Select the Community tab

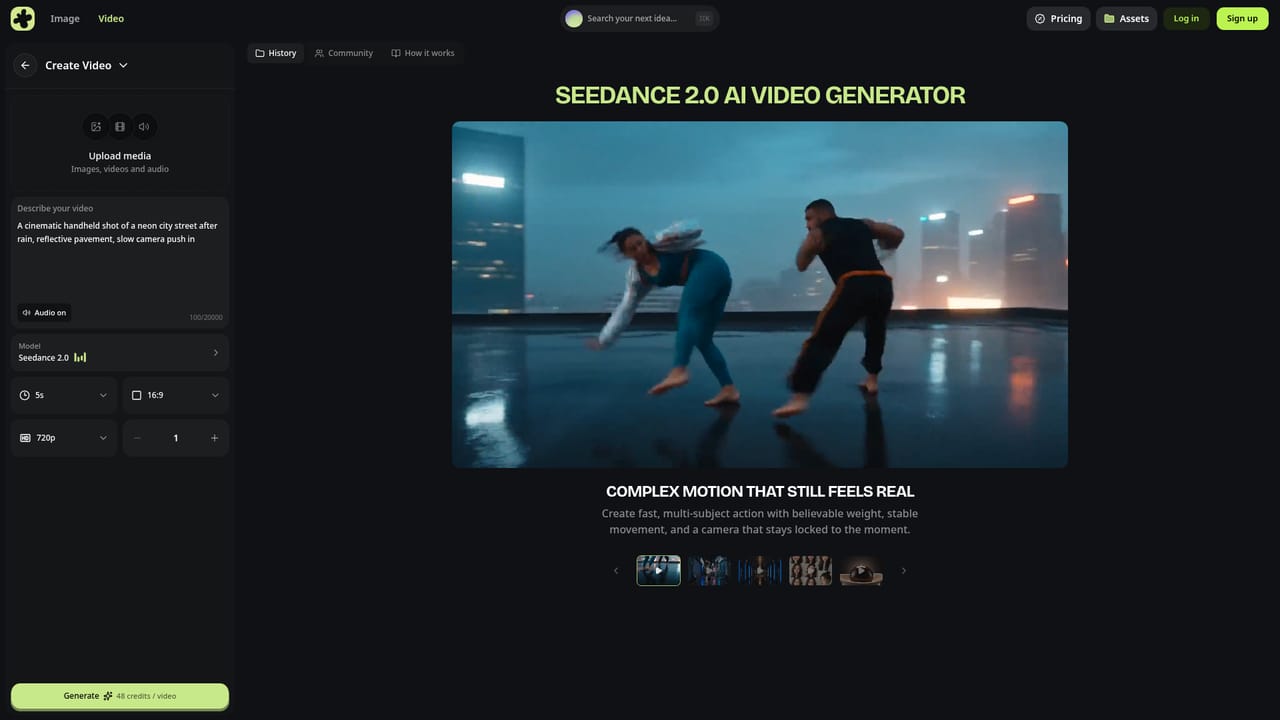(344, 53)
